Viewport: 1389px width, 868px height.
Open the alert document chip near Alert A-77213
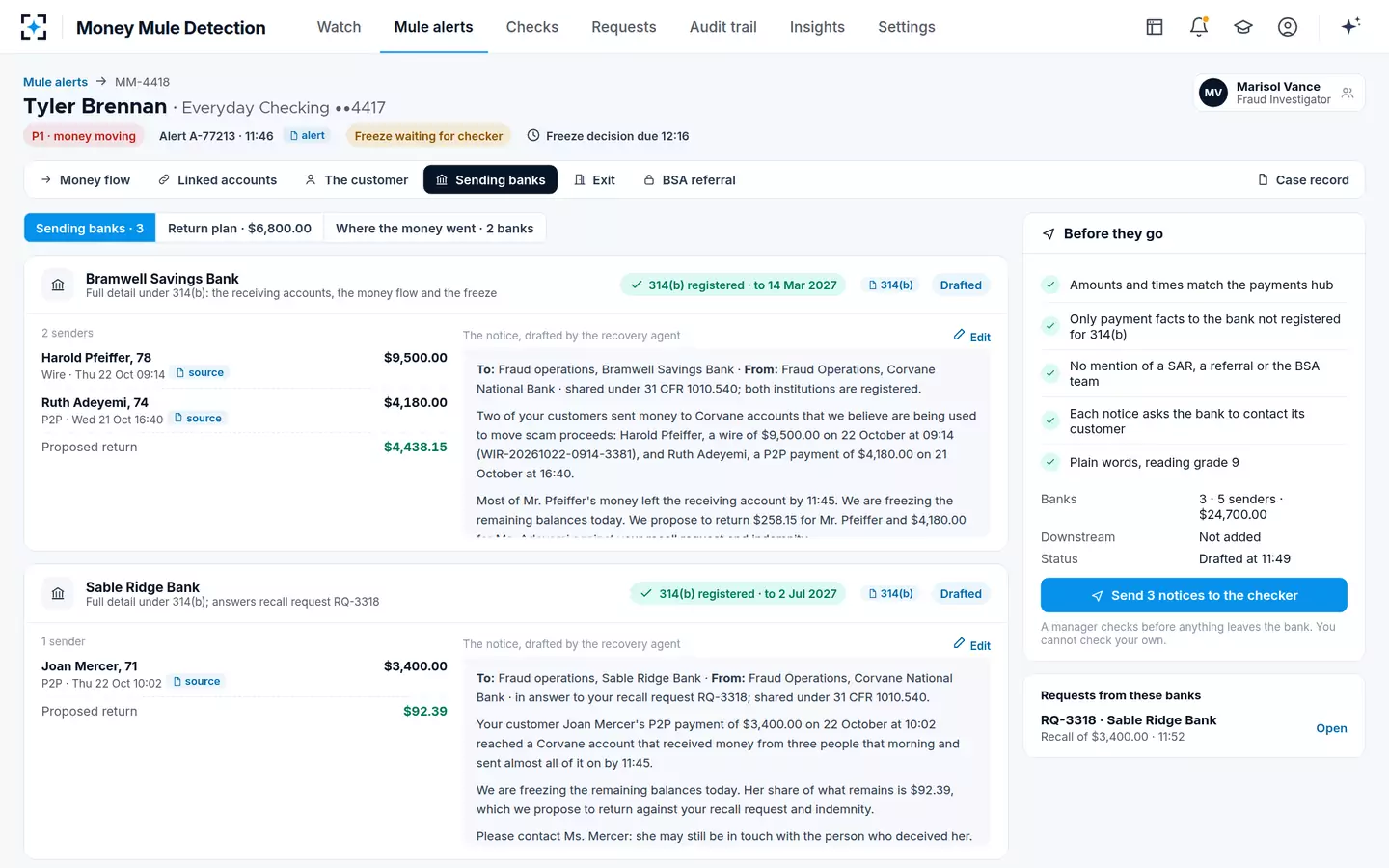308,136
